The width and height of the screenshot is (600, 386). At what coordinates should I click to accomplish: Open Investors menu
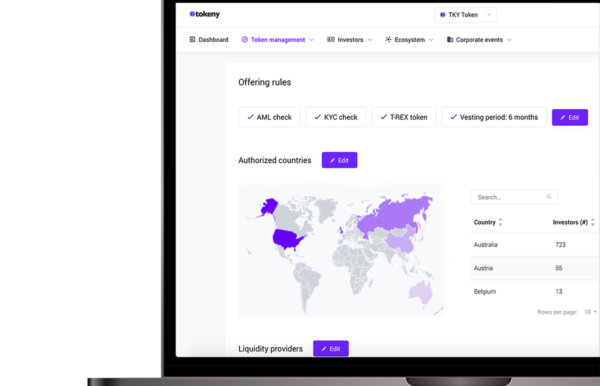350,40
